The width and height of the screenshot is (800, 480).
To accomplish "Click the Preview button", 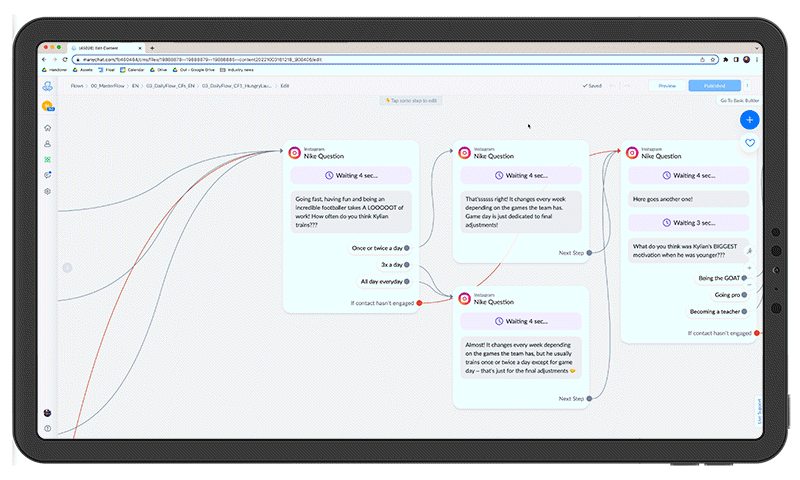I will pyautogui.click(x=667, y=86).
